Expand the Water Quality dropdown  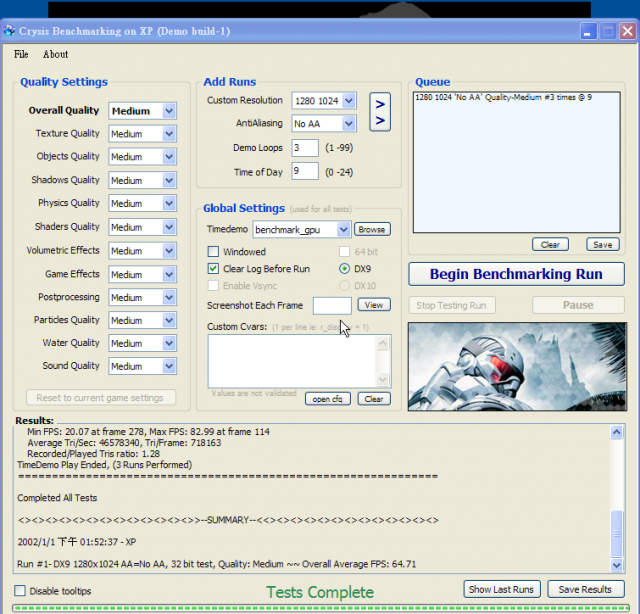click(x=169, y=343)
